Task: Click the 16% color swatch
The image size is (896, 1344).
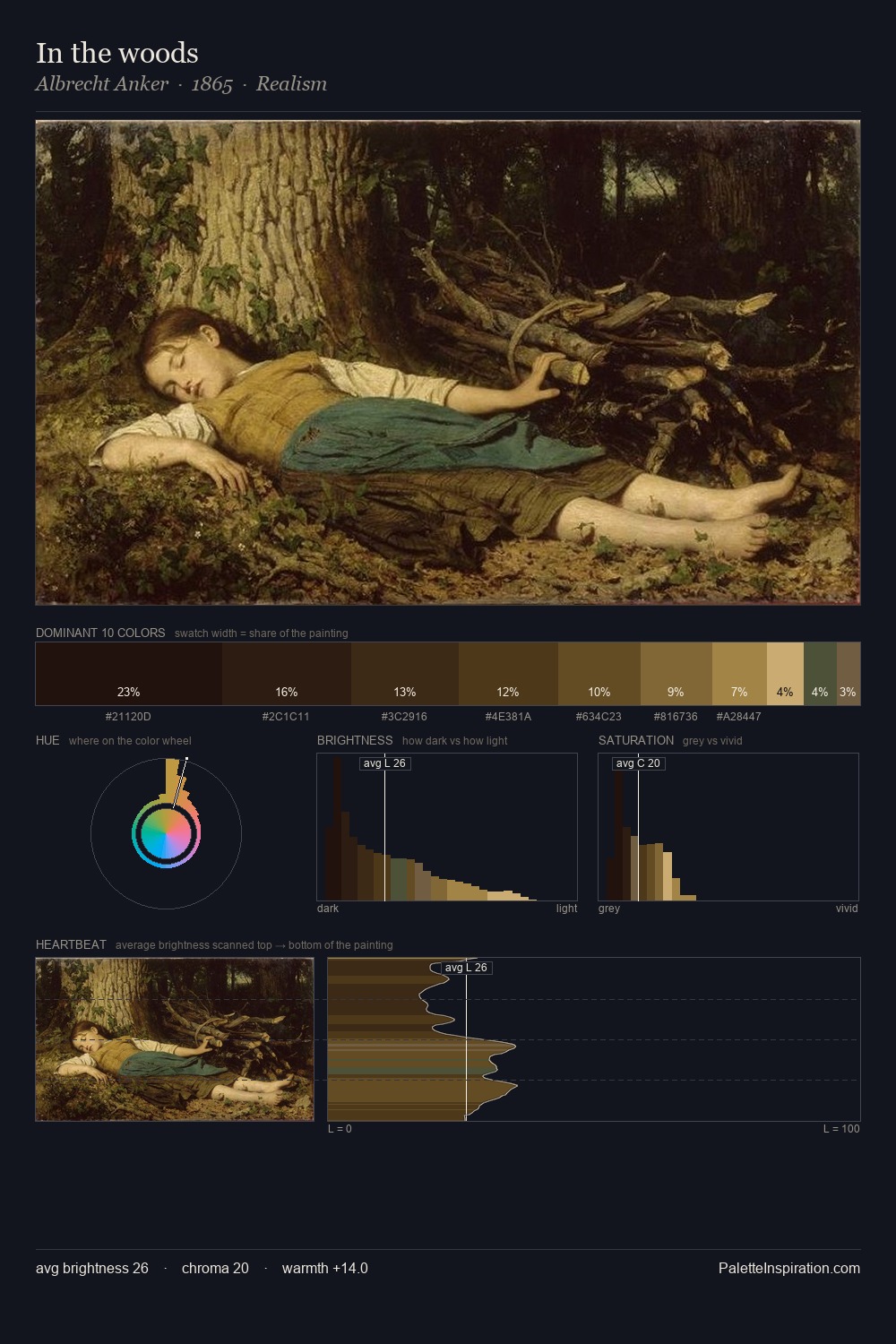Action: coord(287,674)
